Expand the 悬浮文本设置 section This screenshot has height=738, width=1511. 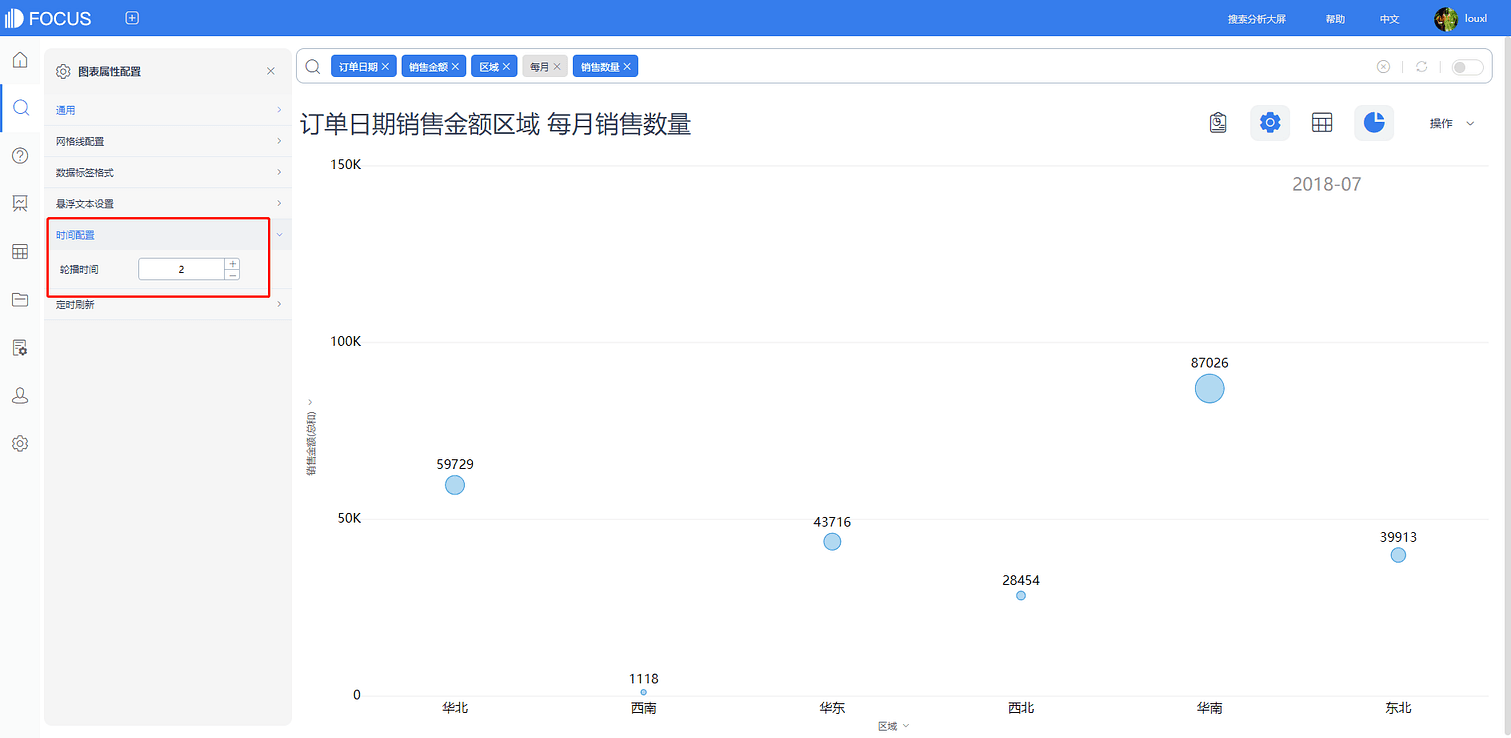[168, 203]
